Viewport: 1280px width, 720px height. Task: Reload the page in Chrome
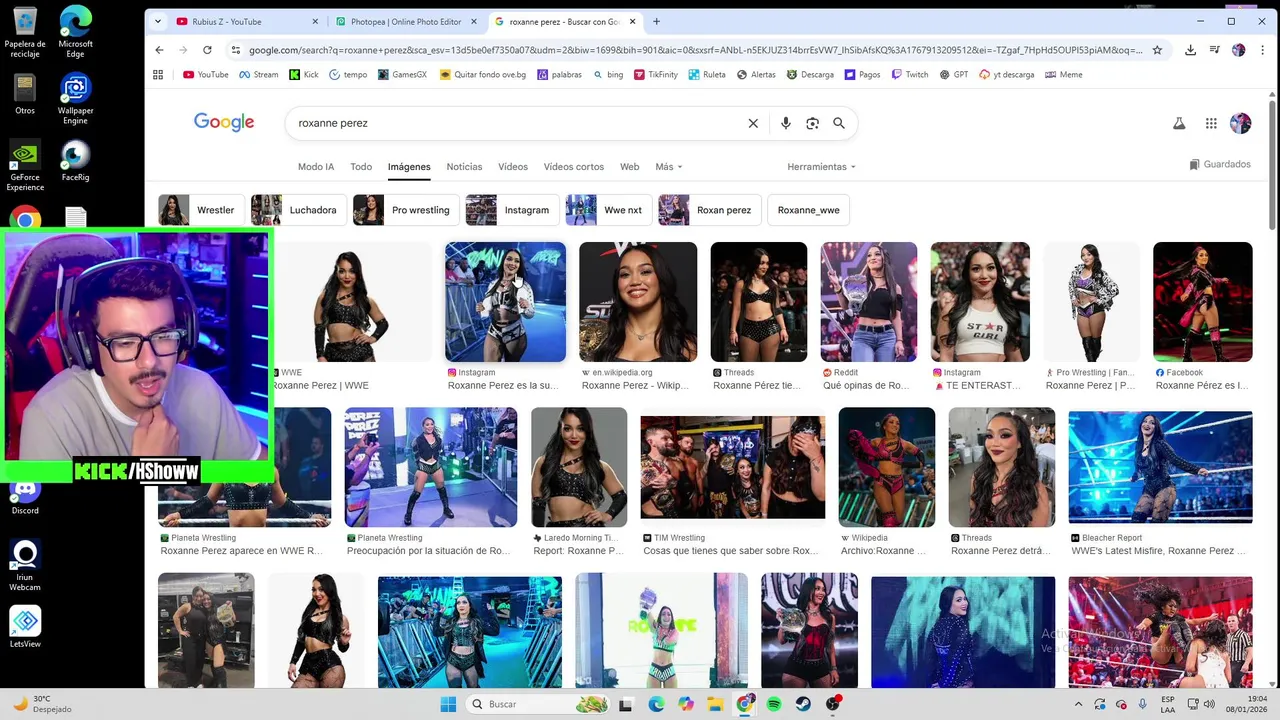(x=207, y=50)
